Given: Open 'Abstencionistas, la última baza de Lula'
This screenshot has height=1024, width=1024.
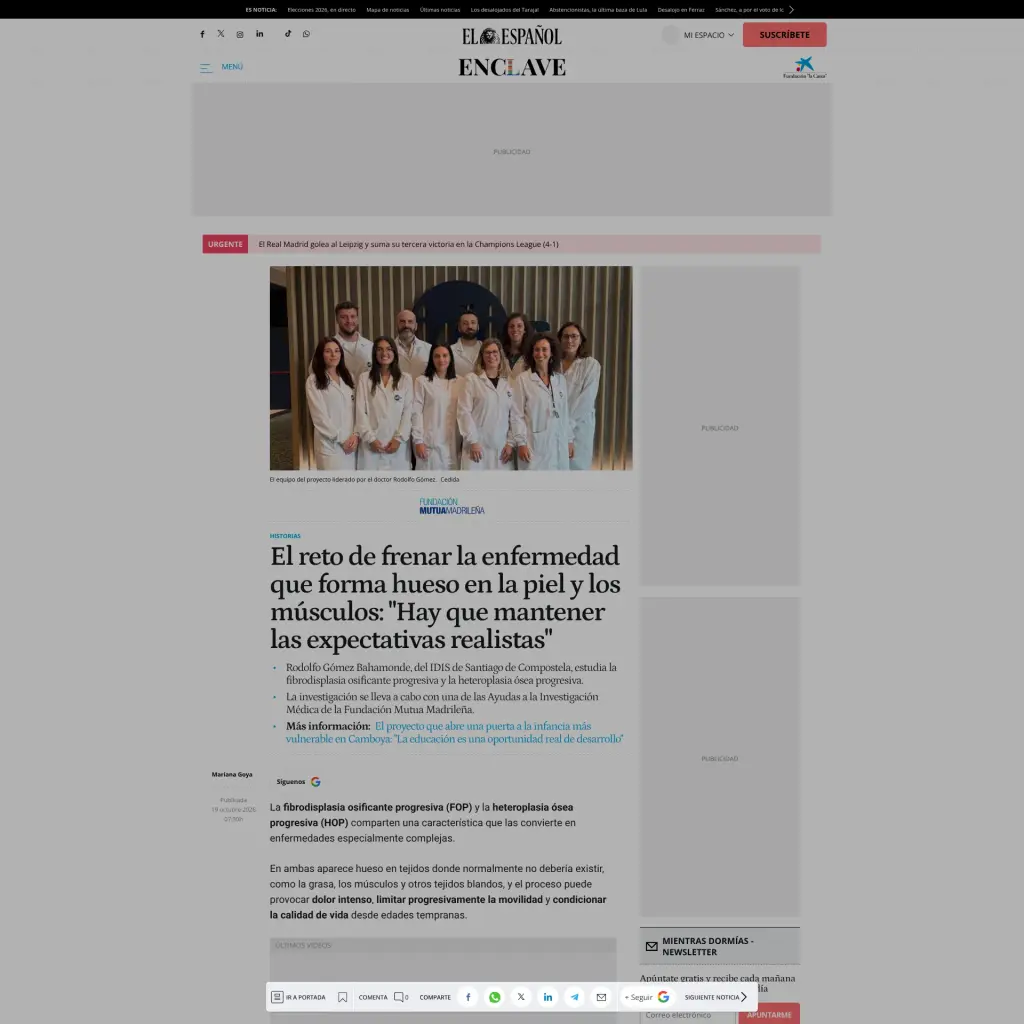Looking at the screenshot, I should click(x=598, y=10).
